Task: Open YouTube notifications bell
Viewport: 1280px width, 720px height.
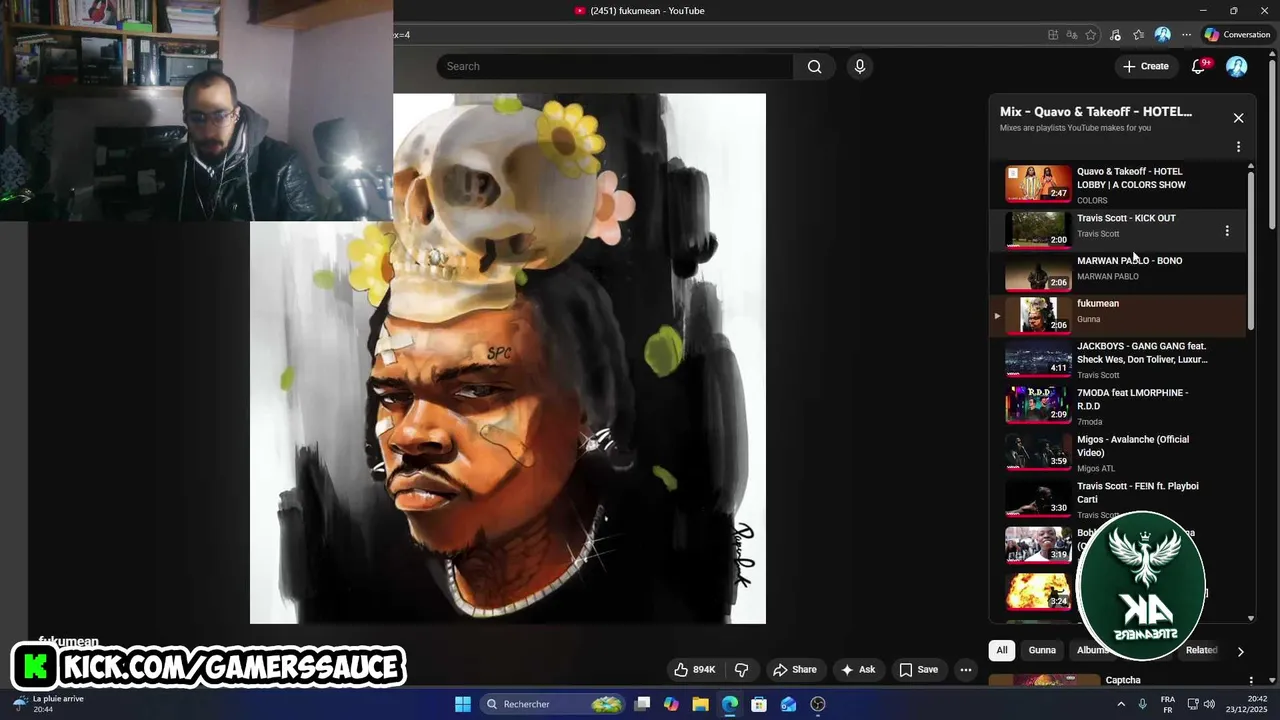Action: tap(1199, 66)
